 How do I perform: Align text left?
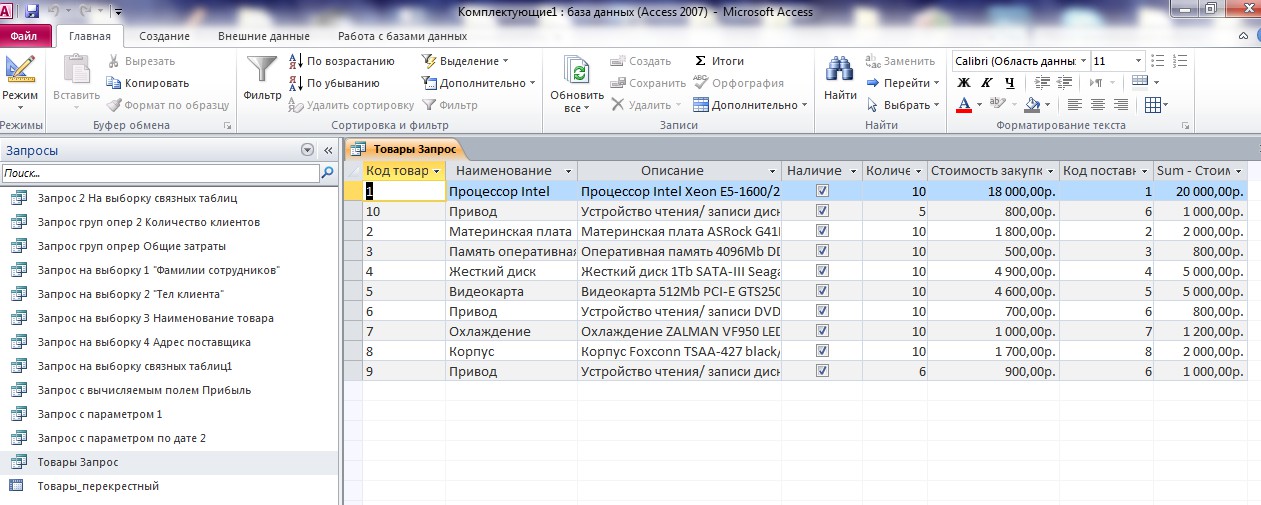(1075, 105)
